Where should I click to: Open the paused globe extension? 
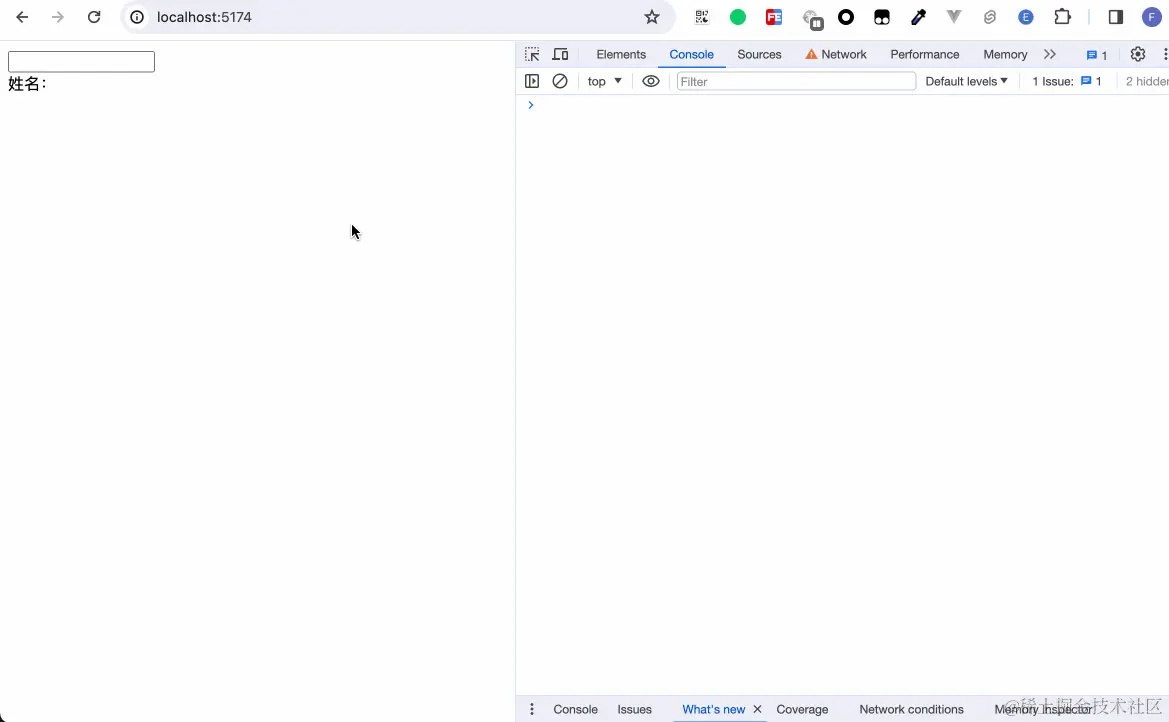tap(812, 19)
